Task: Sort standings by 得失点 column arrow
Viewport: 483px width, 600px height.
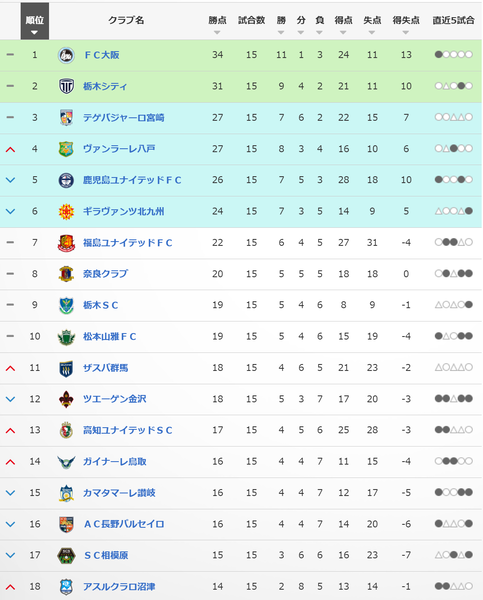Action: [x=406, y=33]
